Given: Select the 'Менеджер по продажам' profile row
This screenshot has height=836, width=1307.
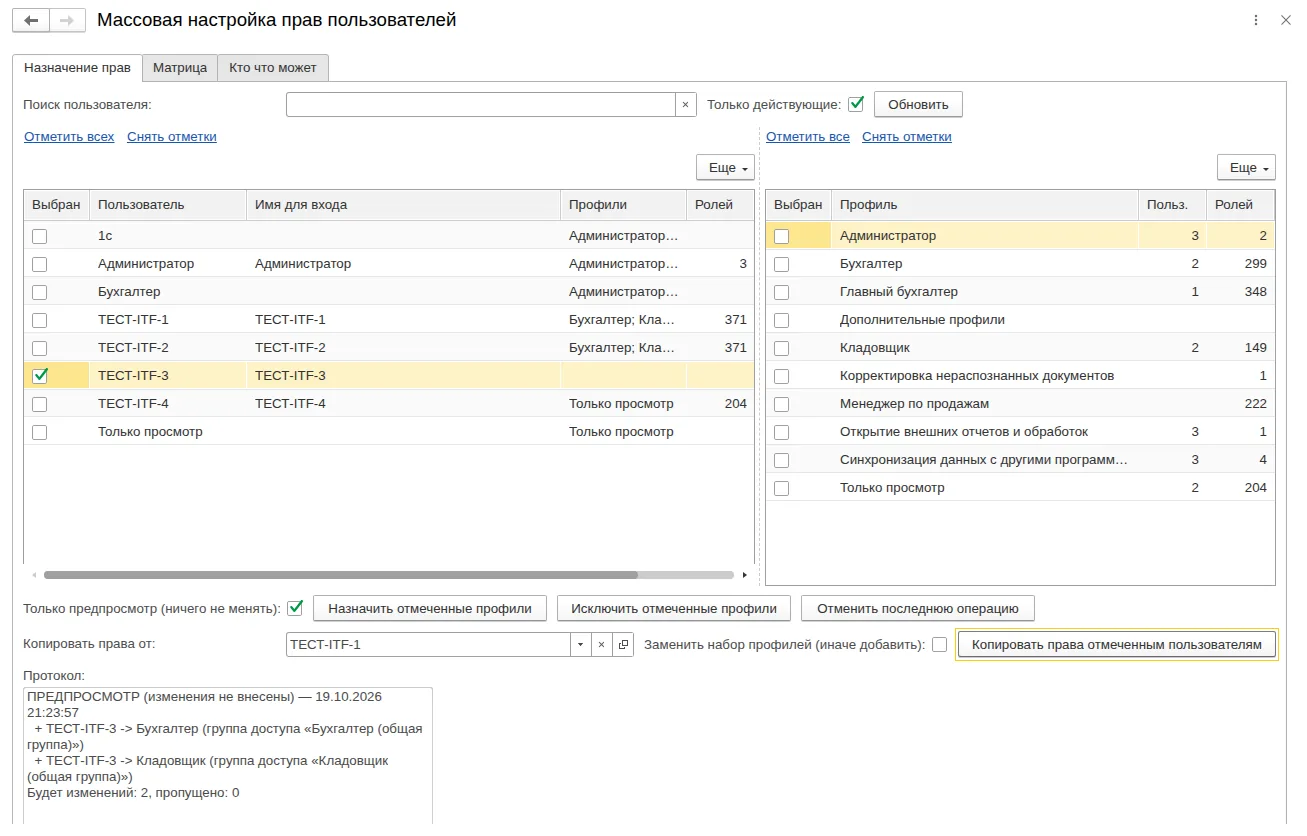Looking at the screenshot, I should coord(1020,404).
